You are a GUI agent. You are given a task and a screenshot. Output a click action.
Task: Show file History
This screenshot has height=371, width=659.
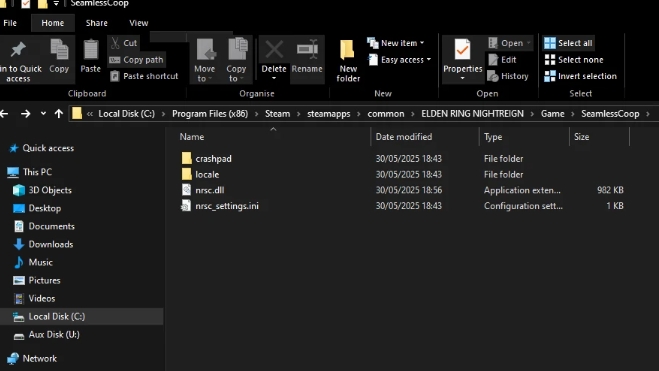point(508,76)
